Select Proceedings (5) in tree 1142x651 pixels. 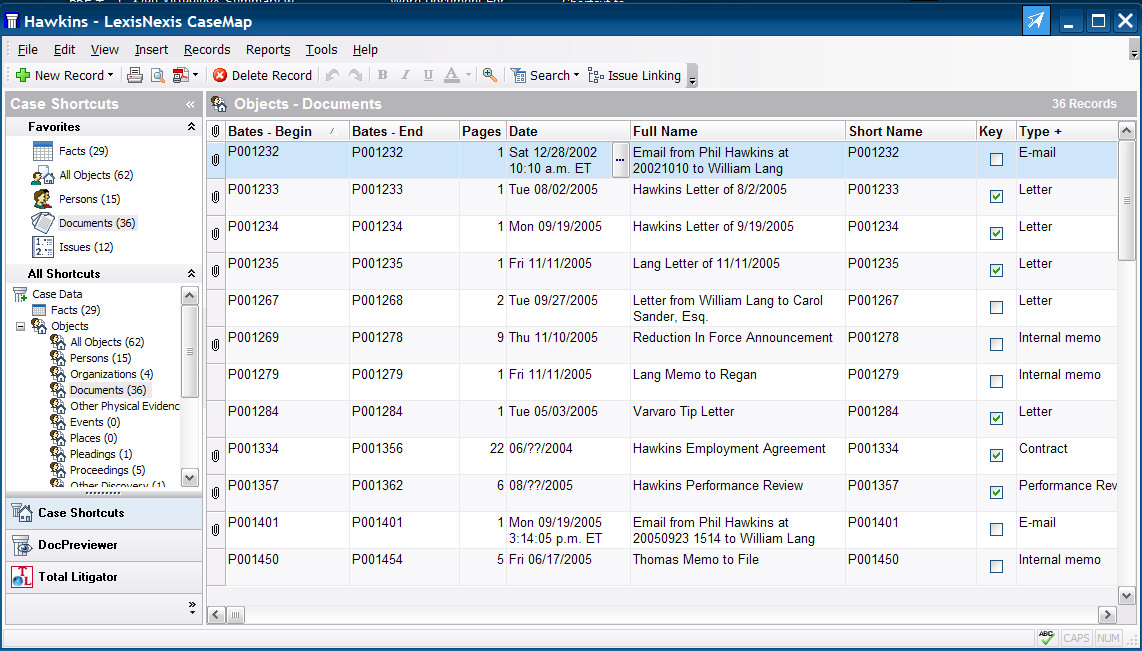(x=107, y=470)
